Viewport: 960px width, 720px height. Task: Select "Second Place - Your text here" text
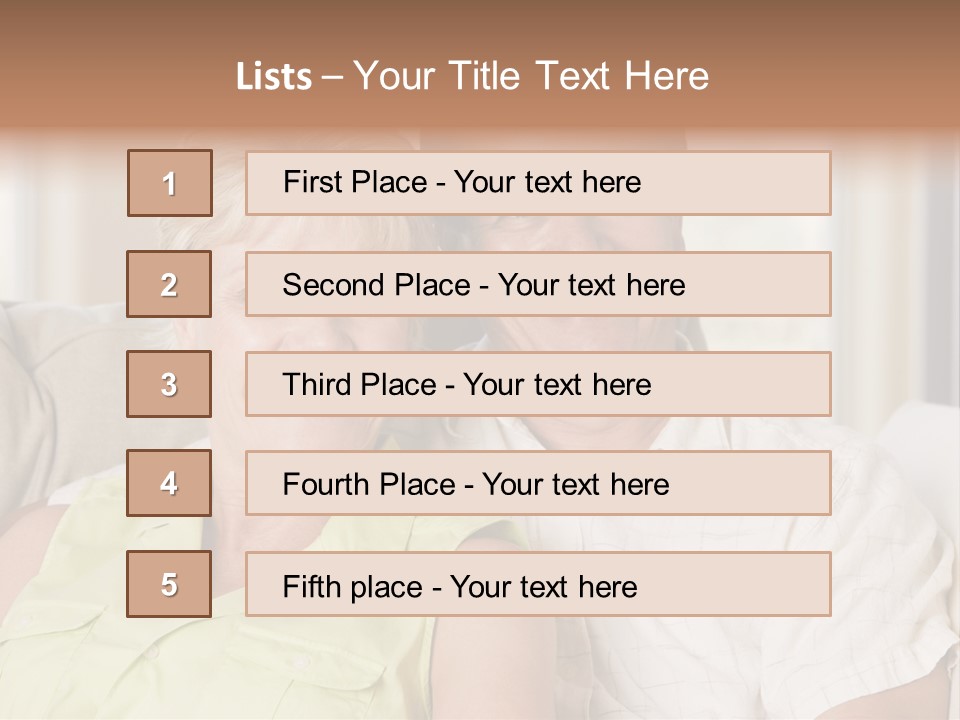point(484,285)
